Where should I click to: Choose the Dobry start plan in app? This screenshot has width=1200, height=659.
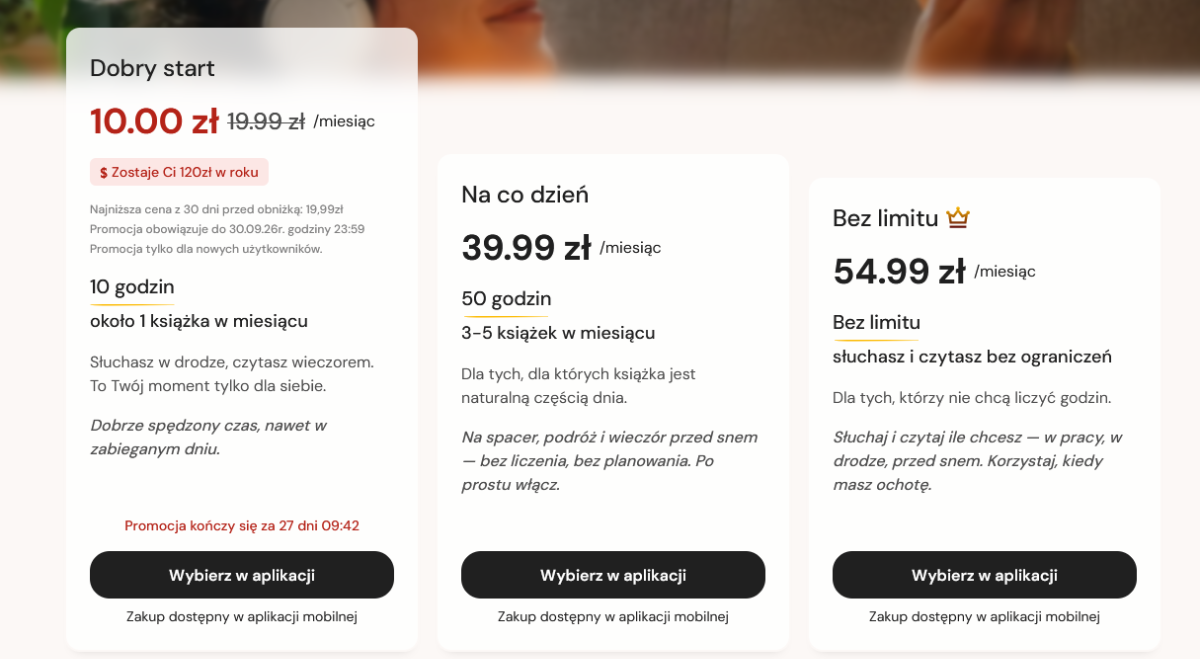(x=242, y=575)
